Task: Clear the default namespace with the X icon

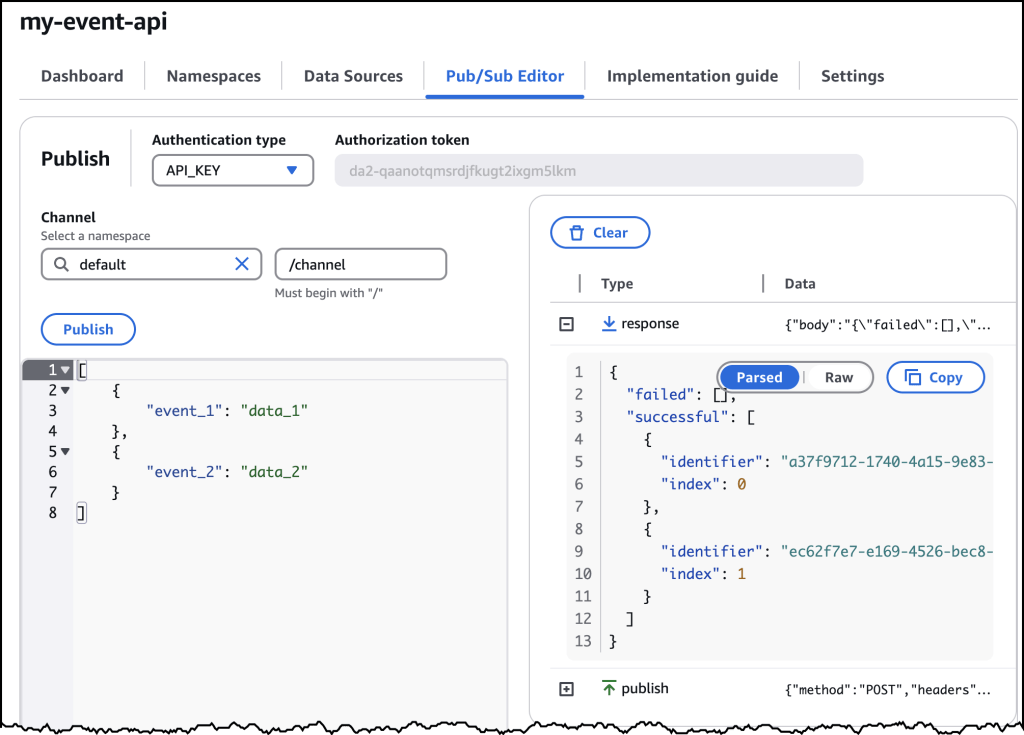Action: tap(241, 264)
